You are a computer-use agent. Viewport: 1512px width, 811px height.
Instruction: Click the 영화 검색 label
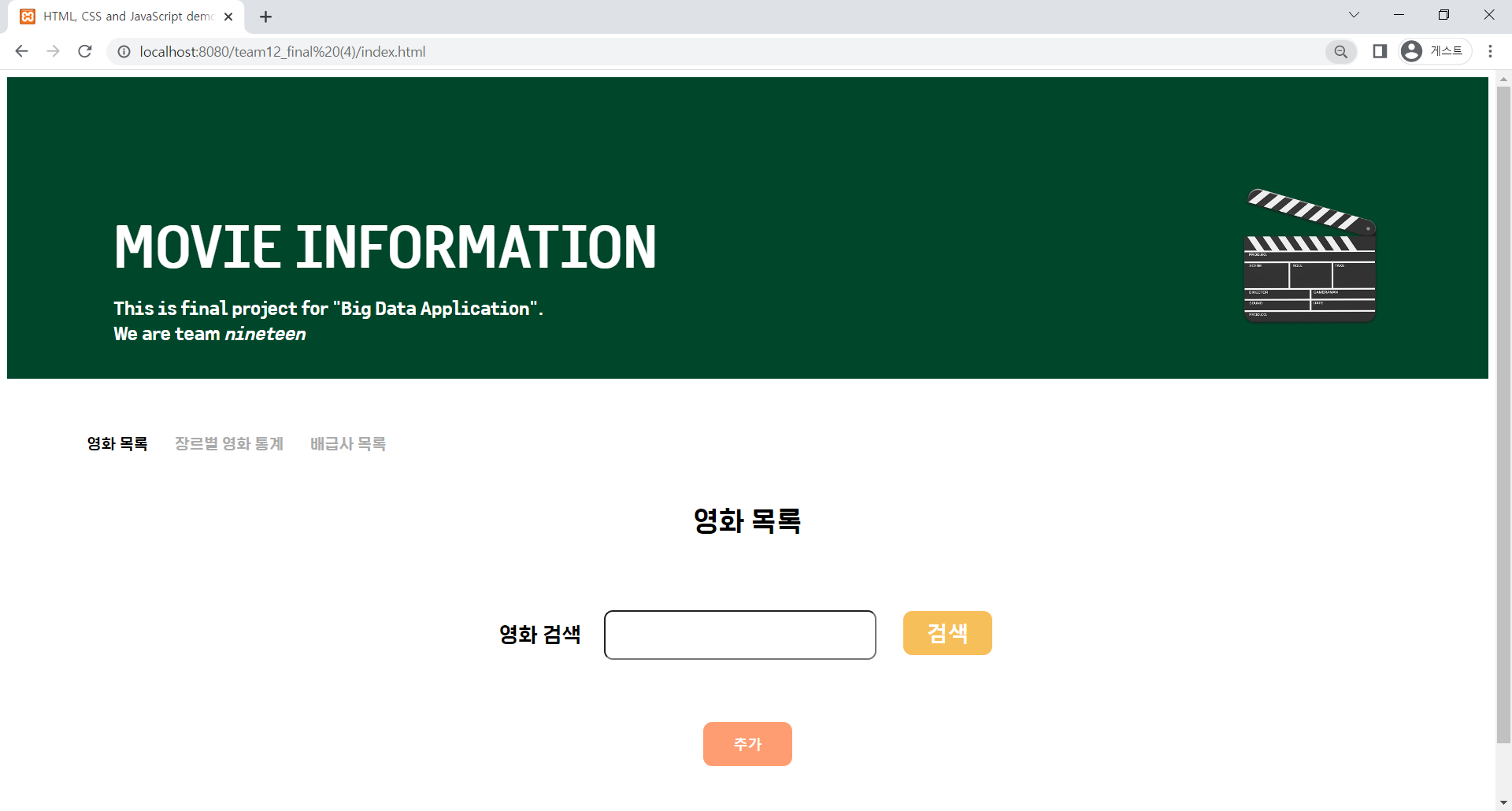coord(540,635)
